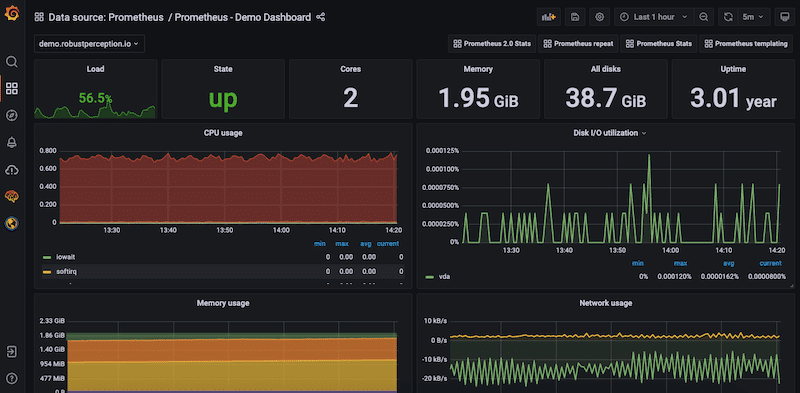Expand the demo.robustperception.io host selector
This screenshot has width=800, height=393.
[x=89, y=44]
